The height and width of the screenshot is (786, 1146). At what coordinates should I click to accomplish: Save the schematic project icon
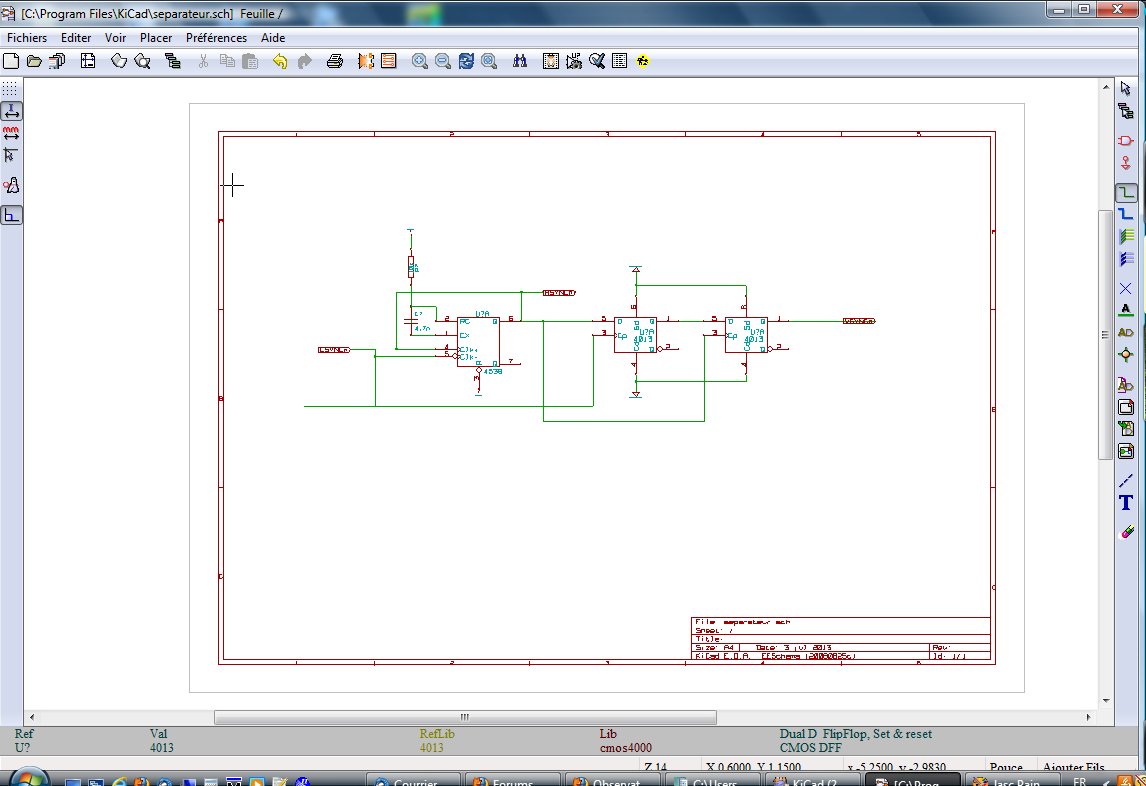point(57,61)
